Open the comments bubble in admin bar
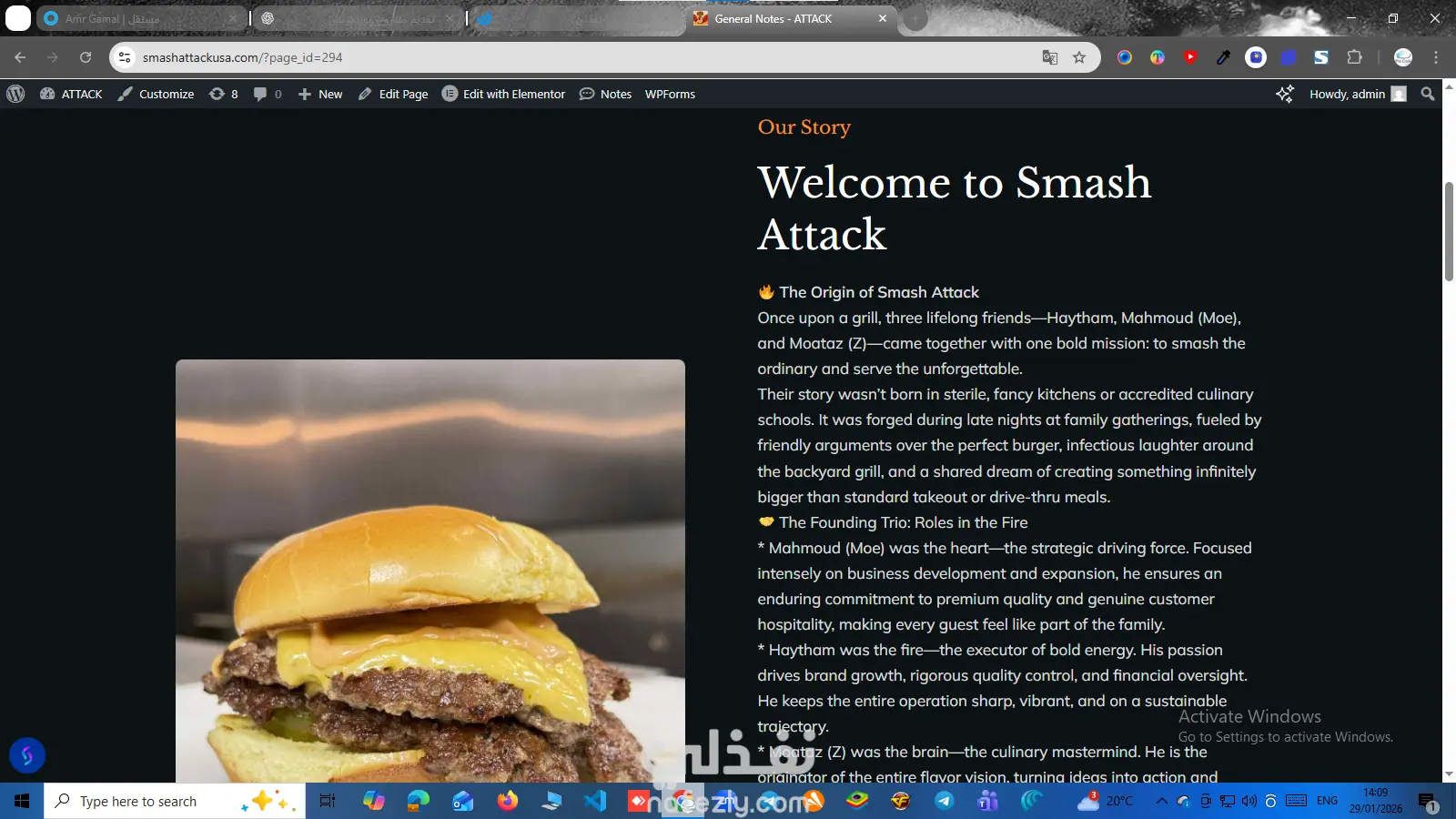 tap(268, 94)
